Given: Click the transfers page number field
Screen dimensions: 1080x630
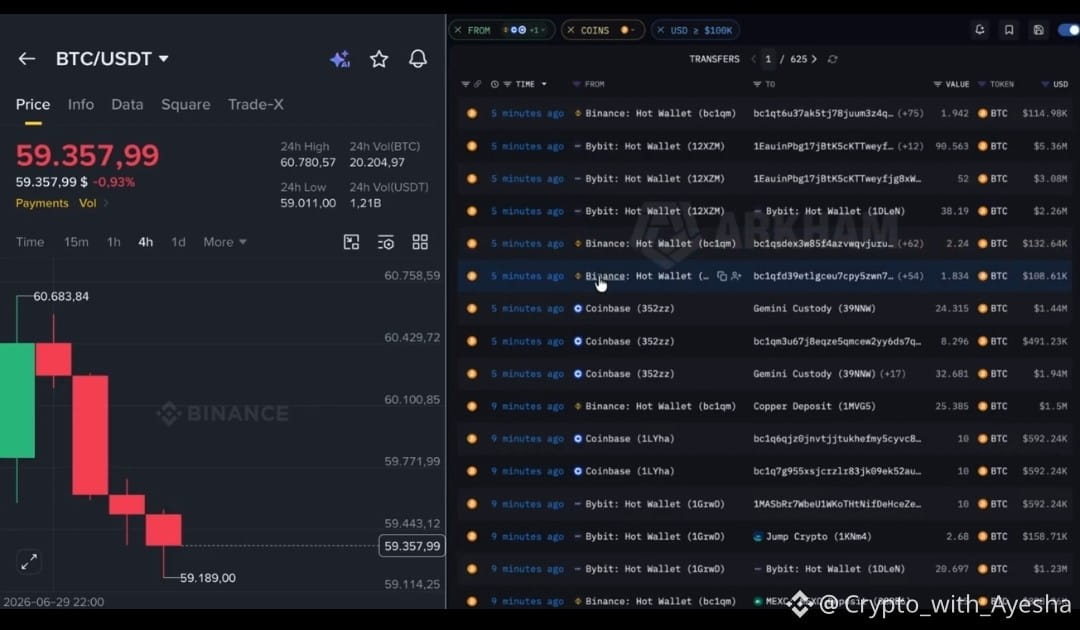Looking at the screenshot, I should pos(768,59).
